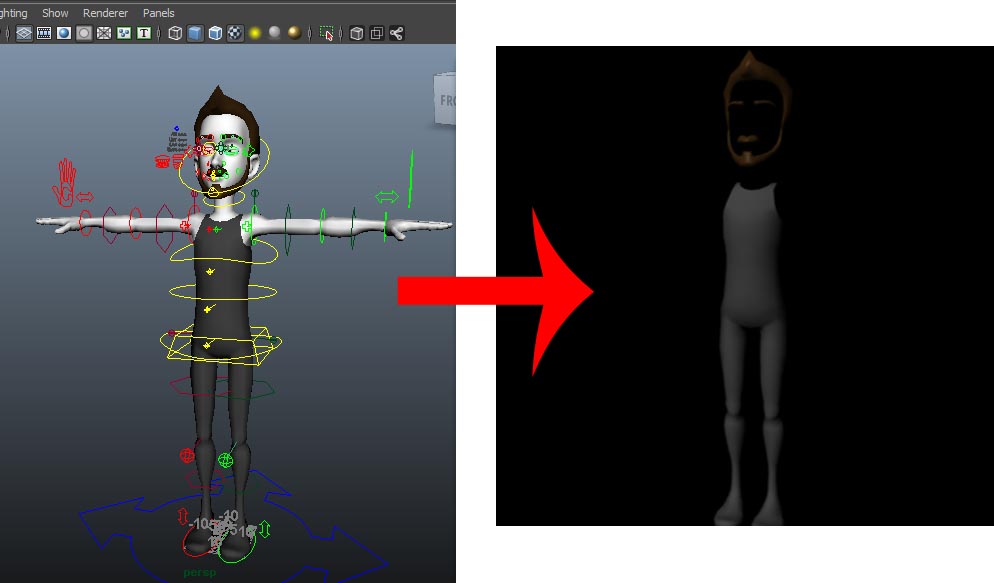994x583 pixels.
Task: Toggle the Safe Title 'T' icon
Action: [x=144, y=33]
